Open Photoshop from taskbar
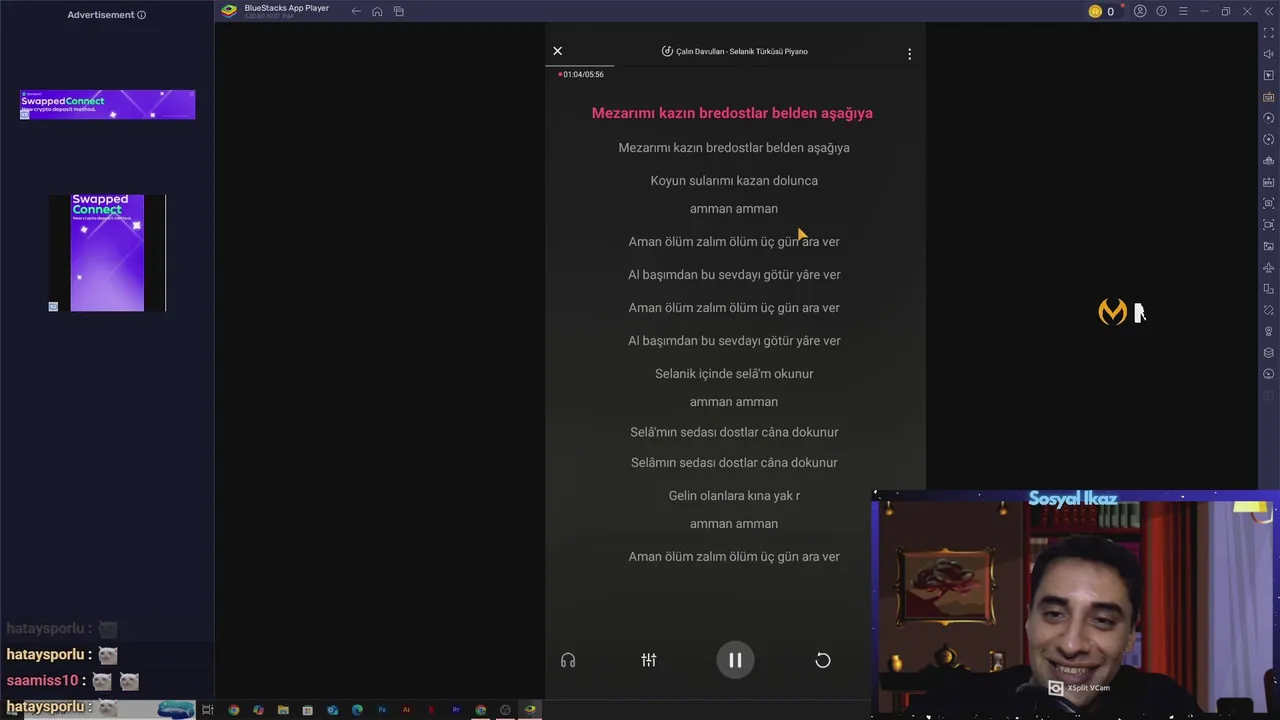 pyautogui.click(x=382, y=710)
